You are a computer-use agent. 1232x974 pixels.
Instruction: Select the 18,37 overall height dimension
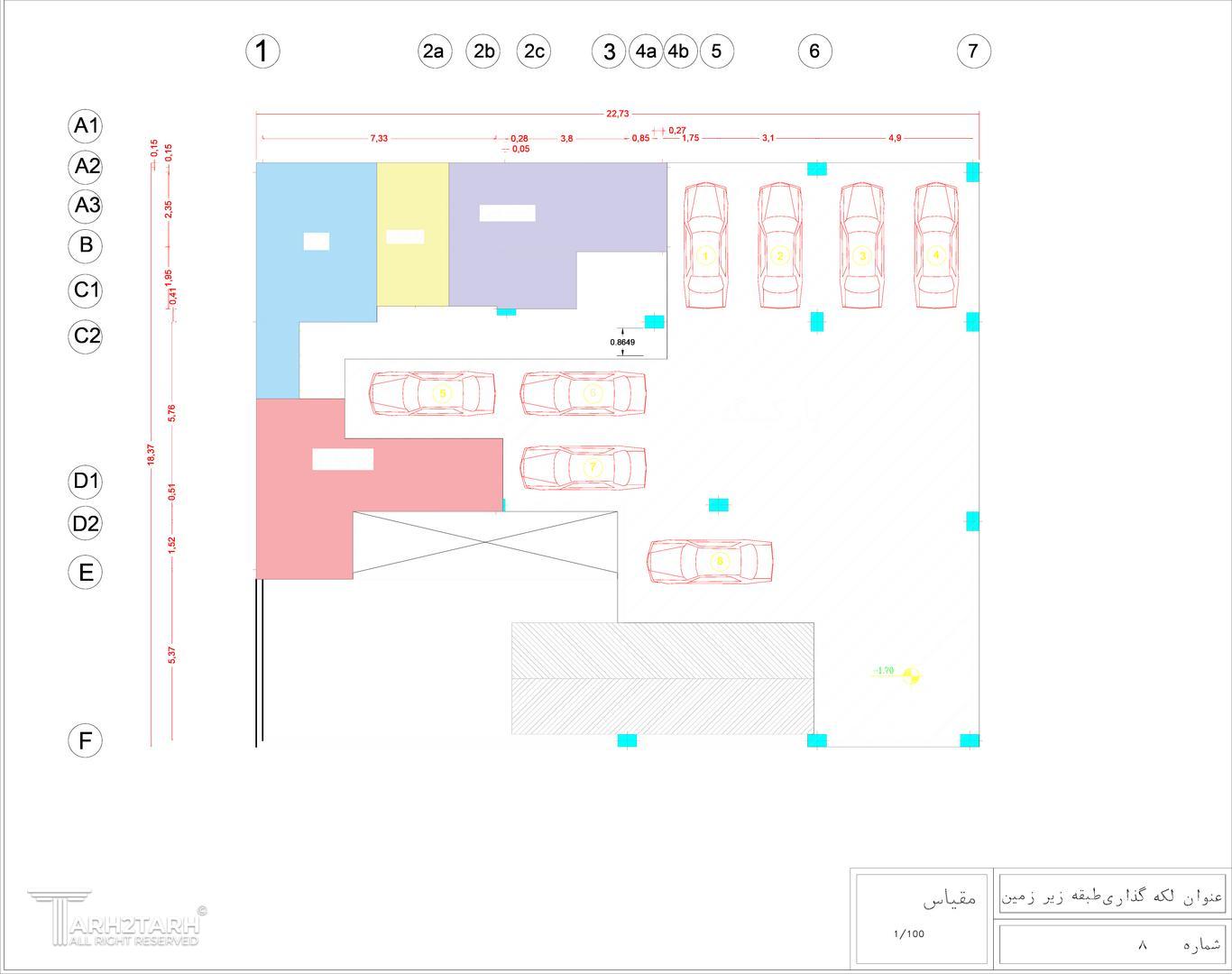(151, 455)
